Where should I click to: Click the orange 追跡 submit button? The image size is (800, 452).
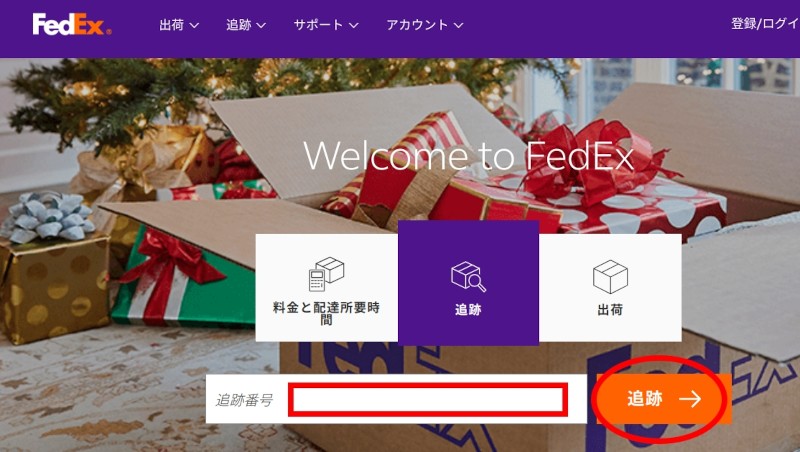point(664,399)
